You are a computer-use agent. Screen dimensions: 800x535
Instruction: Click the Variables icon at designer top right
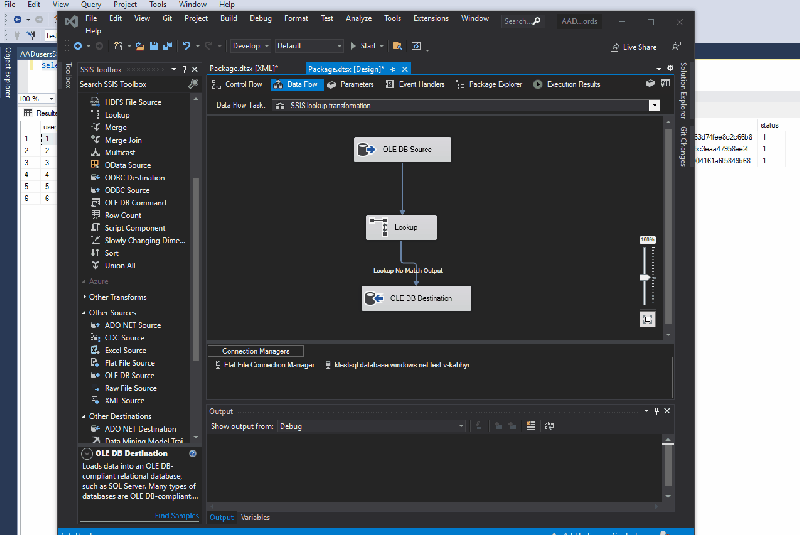coord(650,83)
